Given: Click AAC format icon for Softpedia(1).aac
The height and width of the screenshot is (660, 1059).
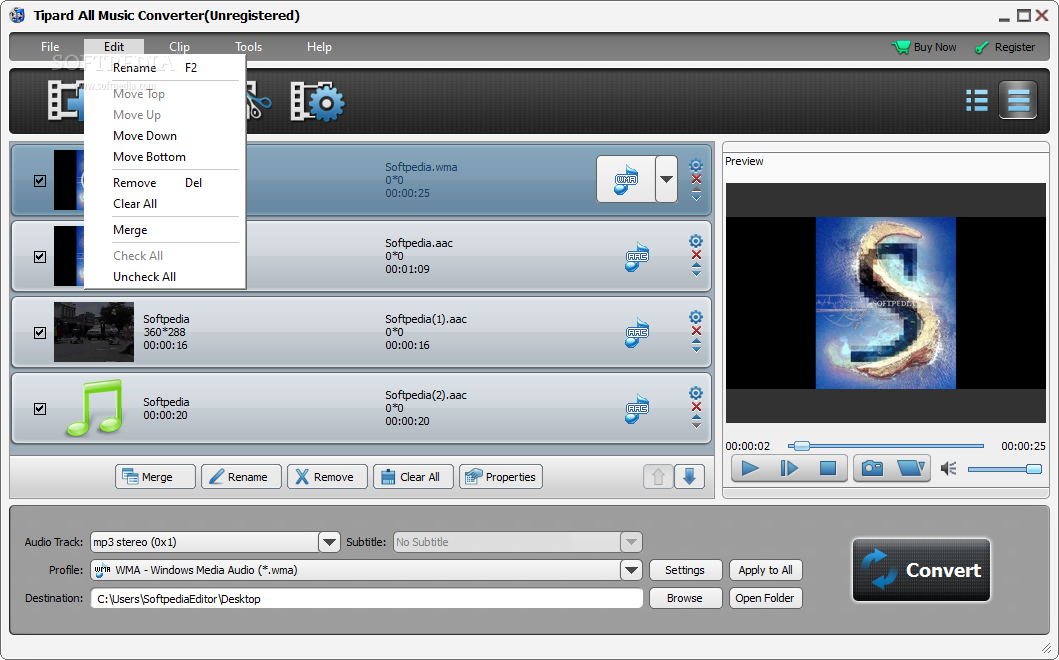Looking at the screenshot, I should point(636,333).
